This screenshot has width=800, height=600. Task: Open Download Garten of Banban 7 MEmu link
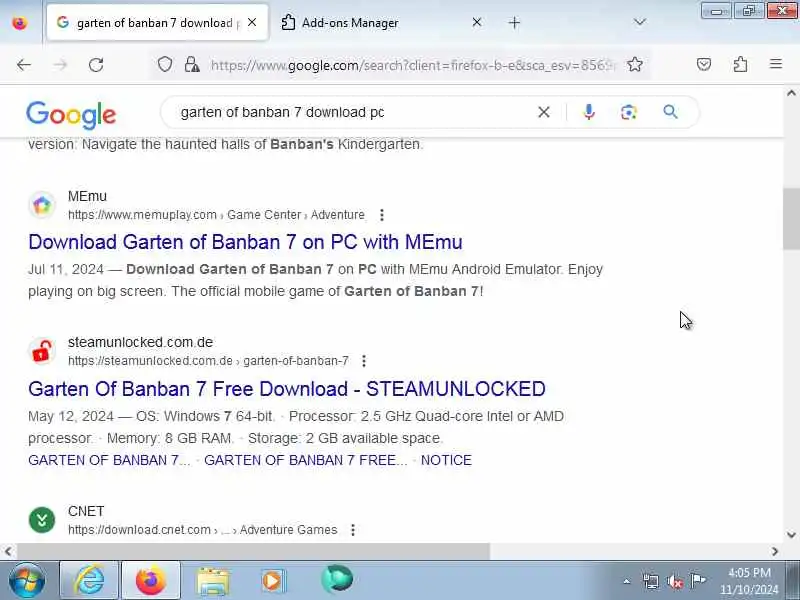tap(245, 242)
